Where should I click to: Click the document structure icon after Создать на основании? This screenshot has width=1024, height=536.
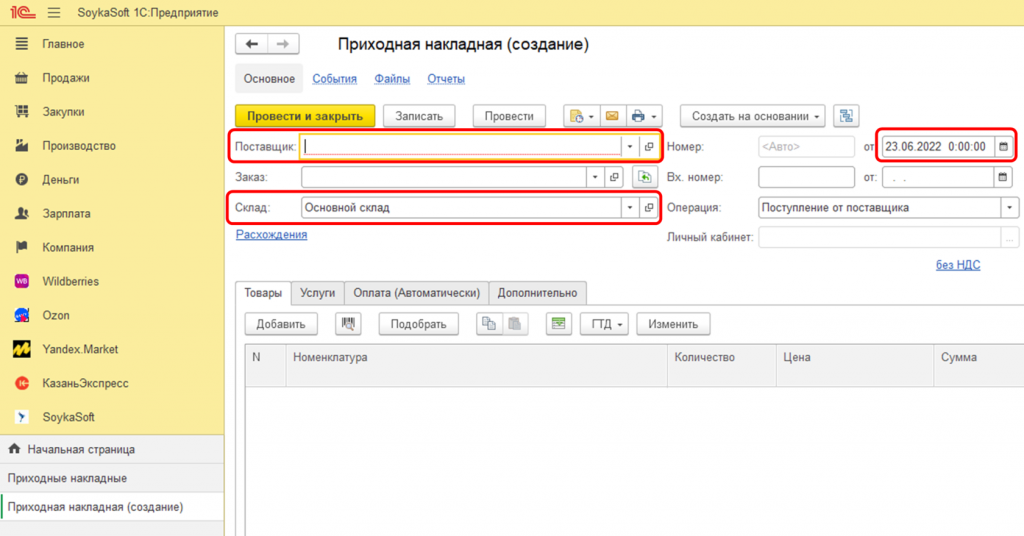click(847, 116)
